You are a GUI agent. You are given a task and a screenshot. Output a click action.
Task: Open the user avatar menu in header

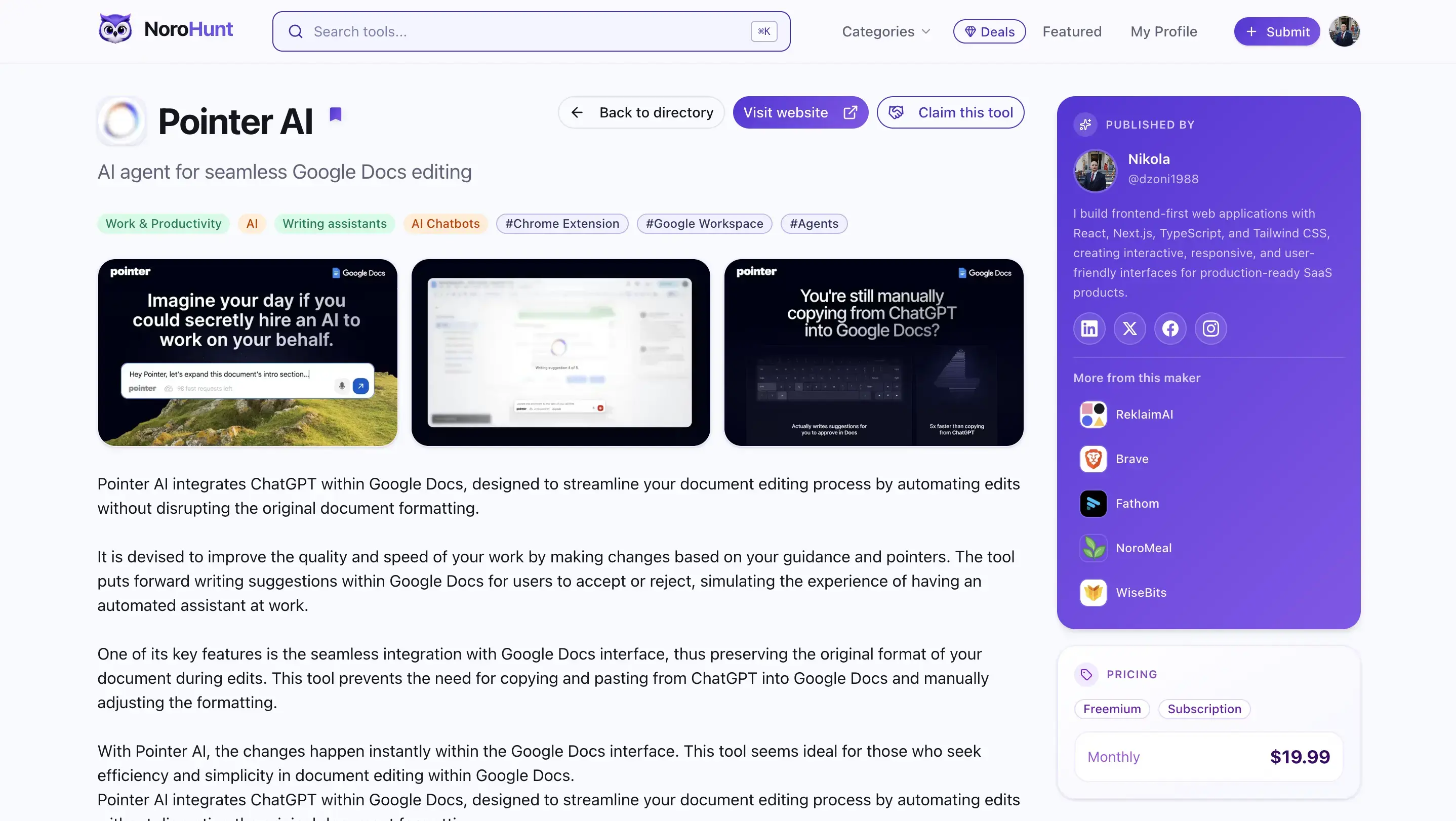click(1344, 32)
